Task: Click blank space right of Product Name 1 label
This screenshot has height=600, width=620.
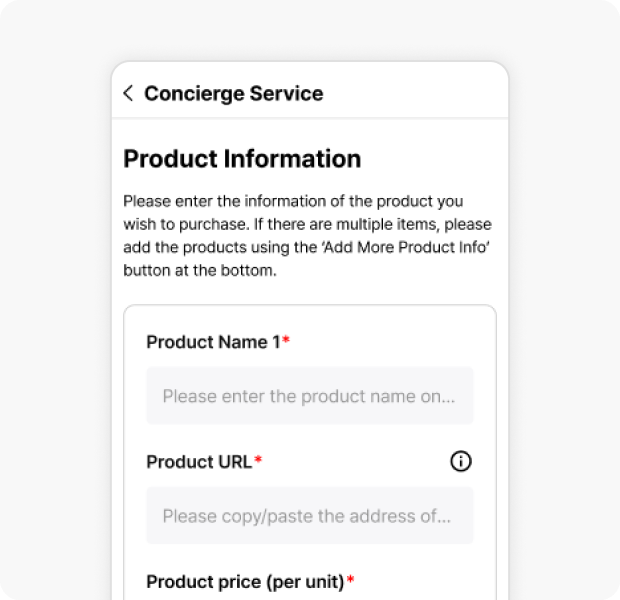Action: point(390,342)
